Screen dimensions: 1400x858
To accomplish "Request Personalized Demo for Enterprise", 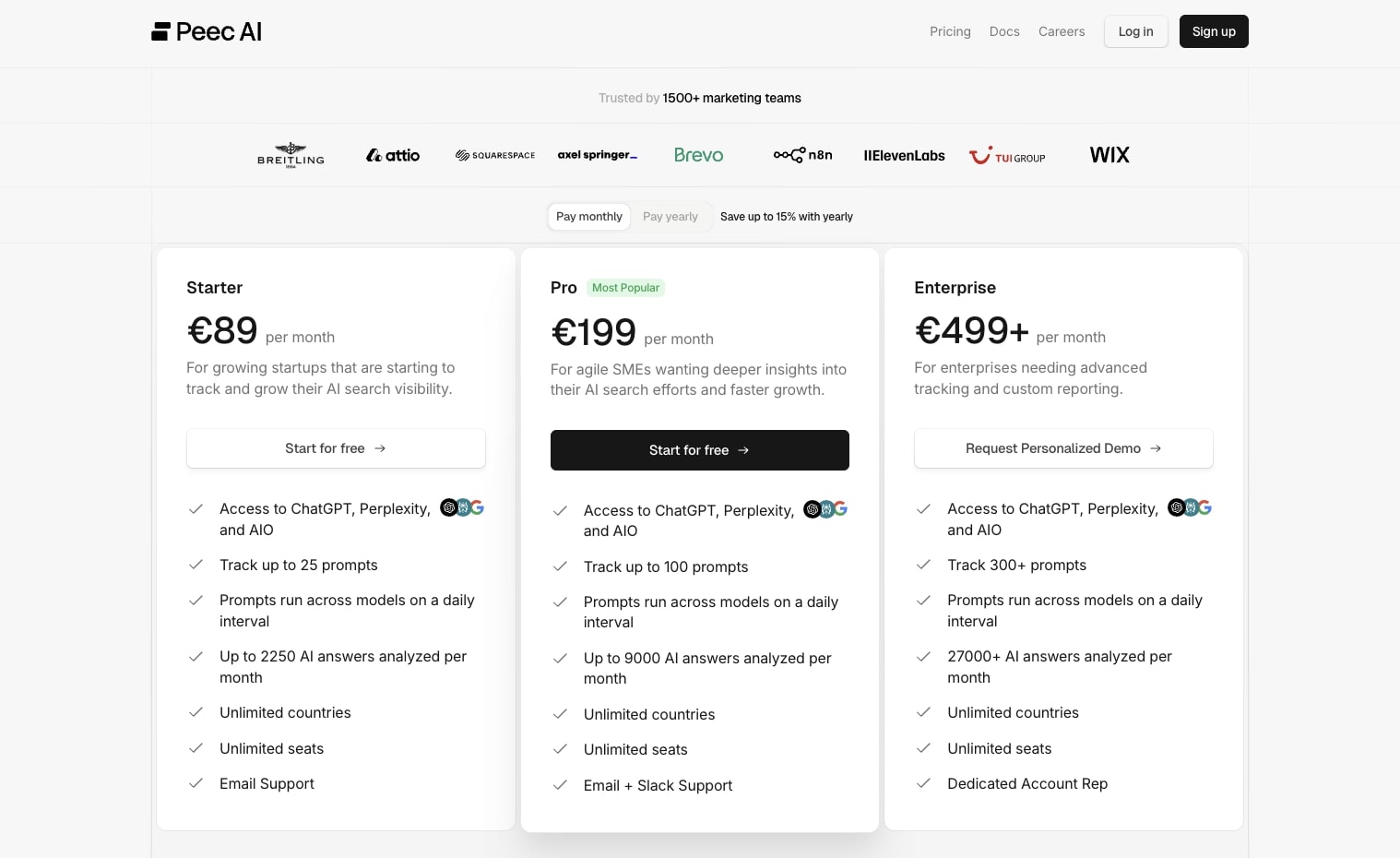I will [1062, 448].
